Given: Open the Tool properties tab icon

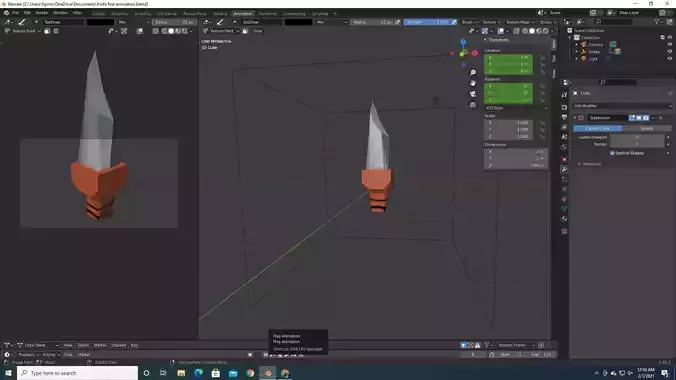Looking at the screenshot, I should 564,95.
